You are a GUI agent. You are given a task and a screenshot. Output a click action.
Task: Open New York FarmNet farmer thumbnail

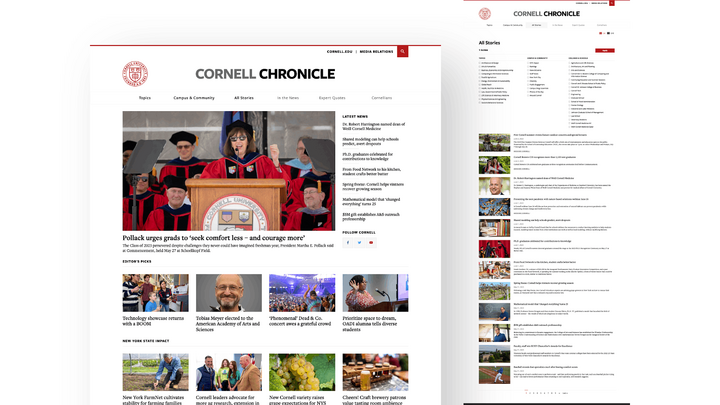(x=155, y=372)
